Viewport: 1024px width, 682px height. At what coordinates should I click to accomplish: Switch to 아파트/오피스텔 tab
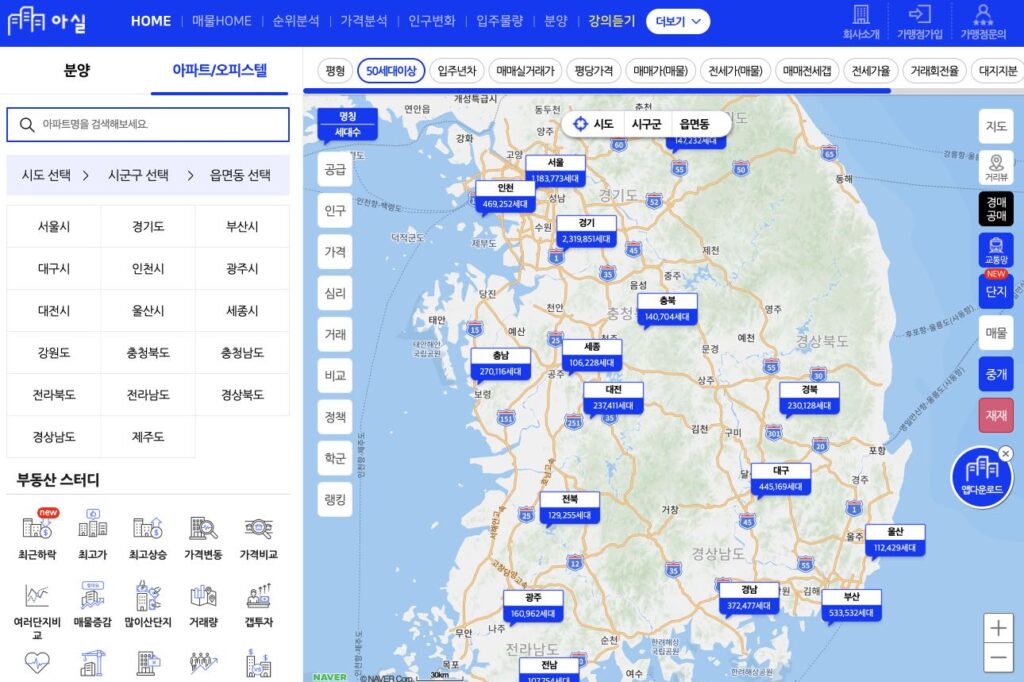[219, 71]
